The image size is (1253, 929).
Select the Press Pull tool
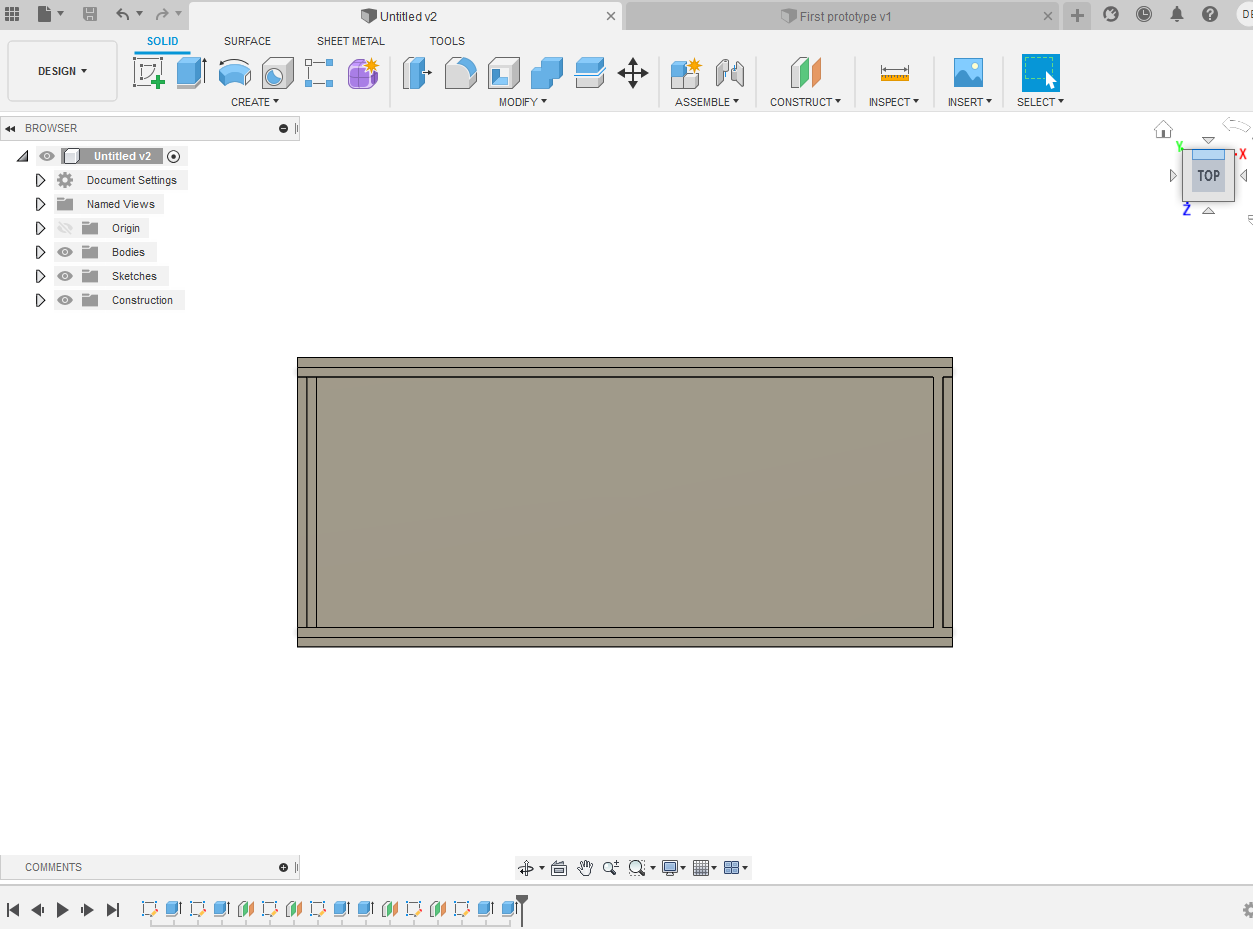[416, 73]
